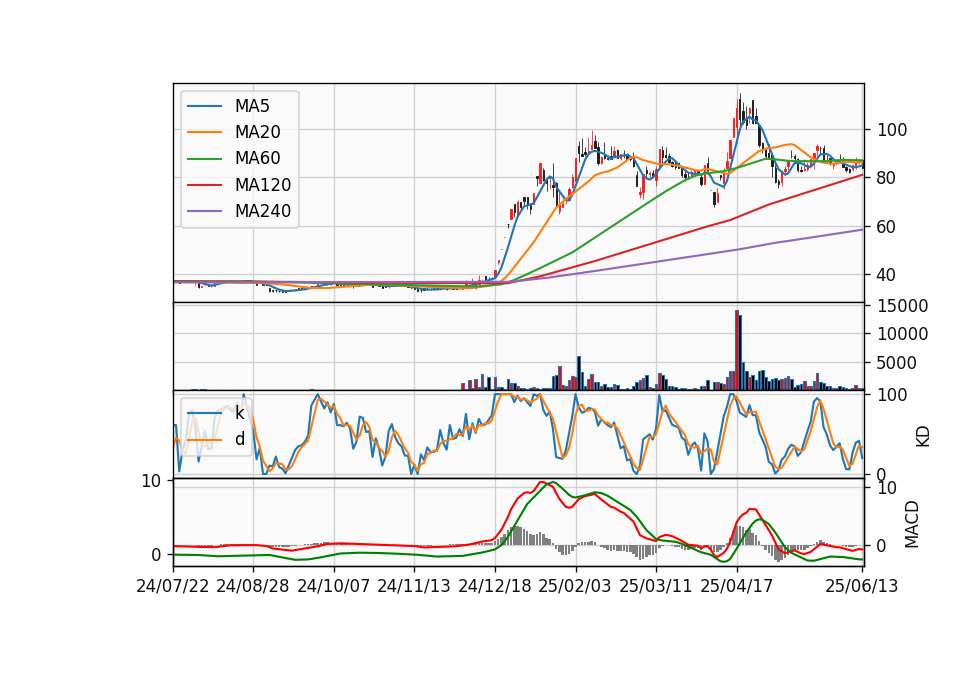Image resolution: width=960 pixels, height=690 pixels.
Task: Click the 25/06/13 date axis label
Action: click(861, 586)
